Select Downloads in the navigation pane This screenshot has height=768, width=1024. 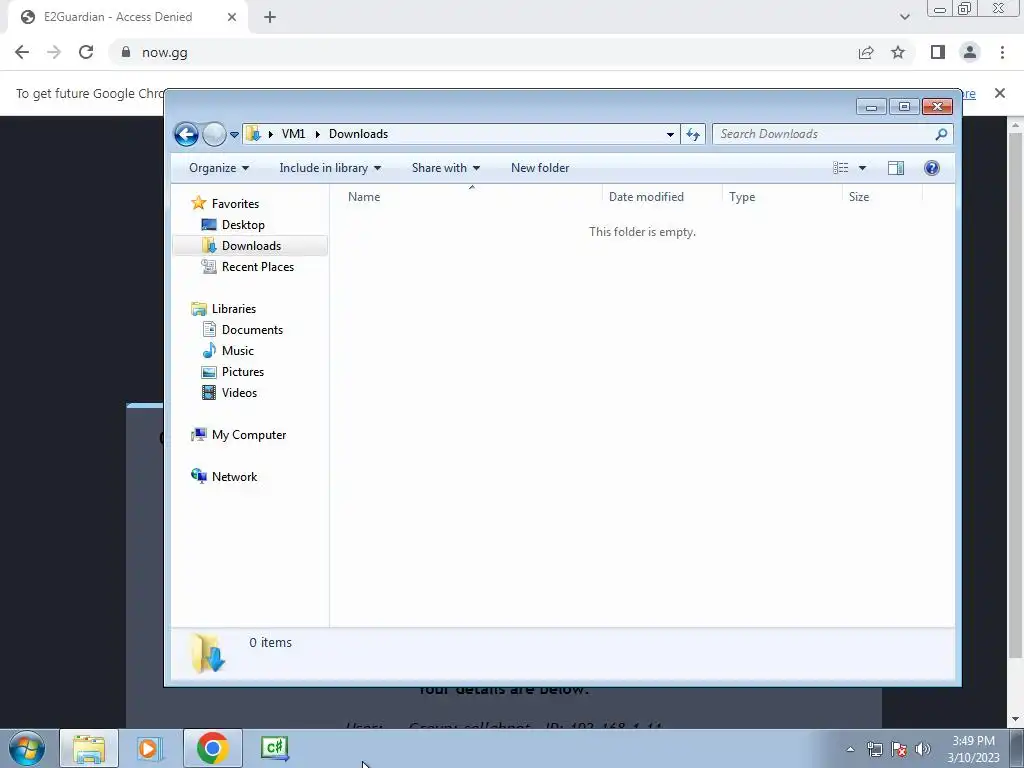point(250,246)
